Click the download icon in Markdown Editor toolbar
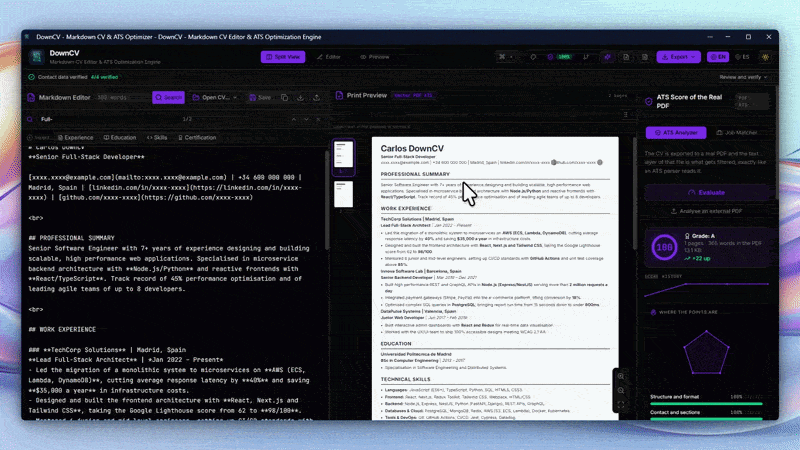800x450 pixels. click(x=301, y=97)
